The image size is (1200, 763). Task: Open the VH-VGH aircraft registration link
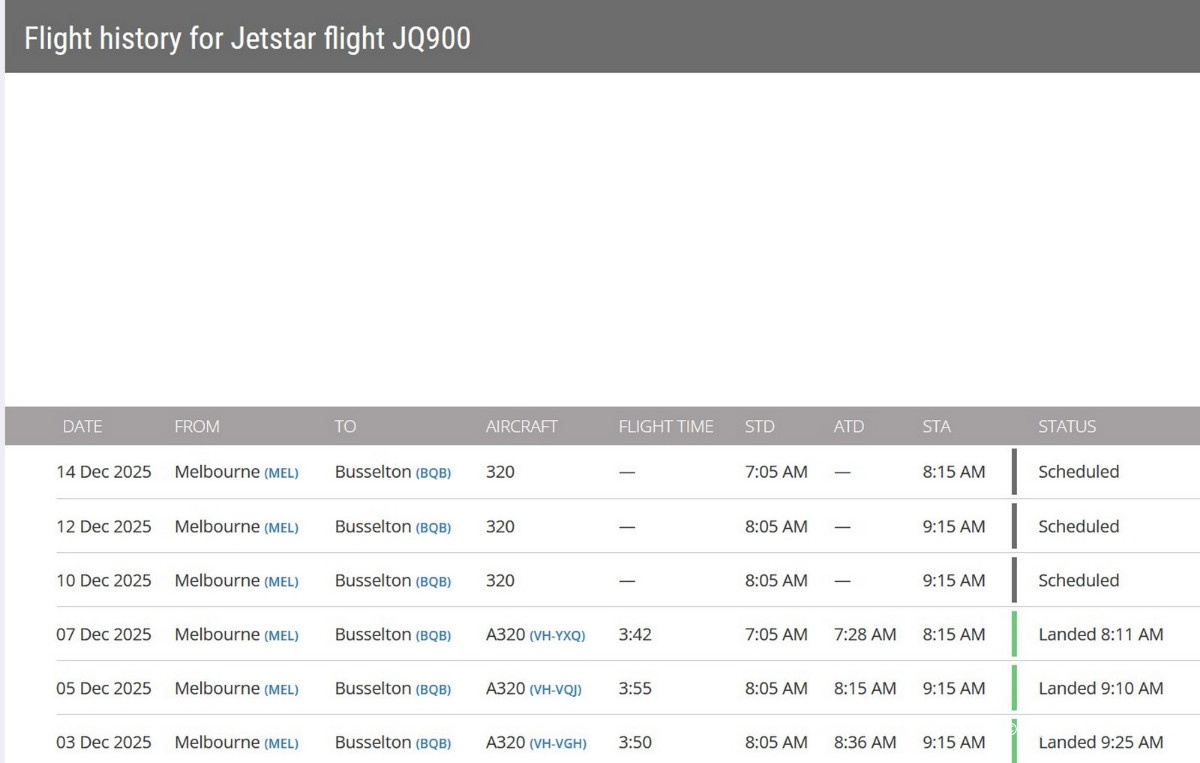557,743
